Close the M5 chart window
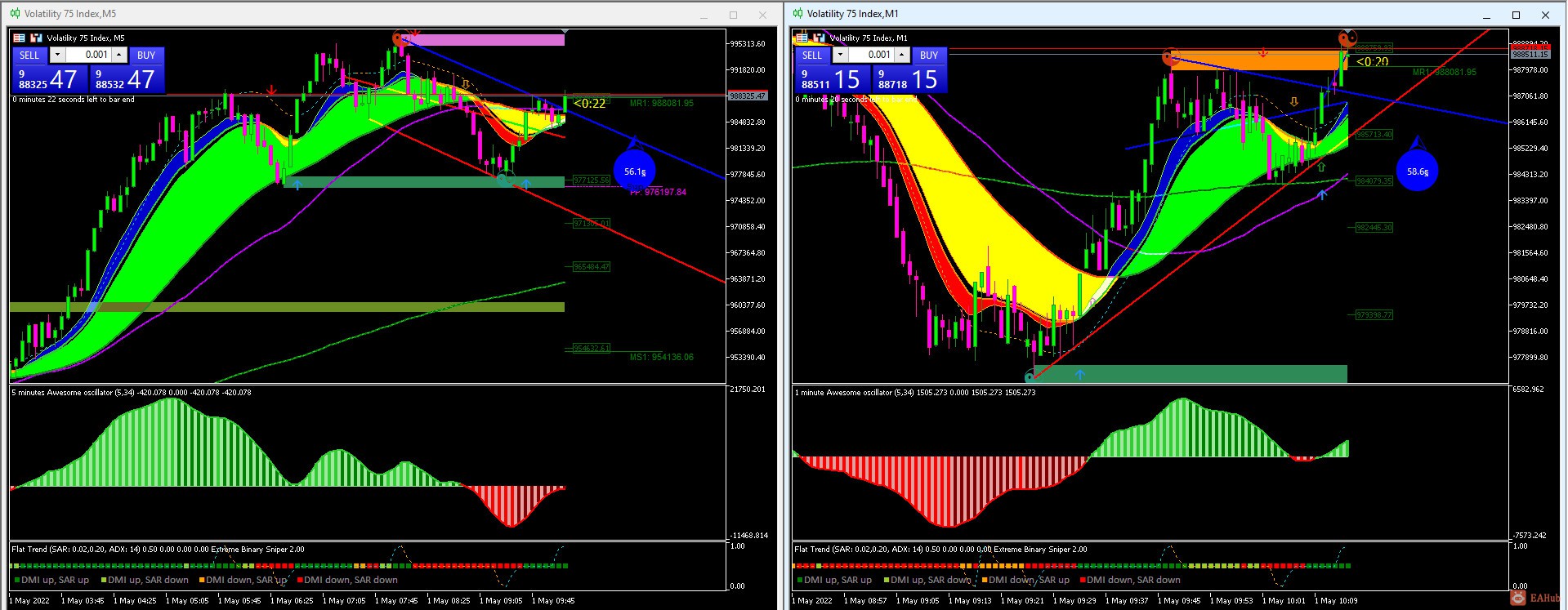Viewport: 1568px width, 610px height. point(762,15)
